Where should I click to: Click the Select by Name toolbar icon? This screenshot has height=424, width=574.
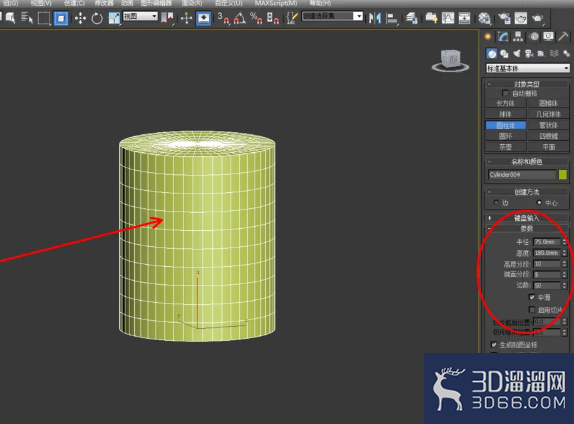point(27,18)
